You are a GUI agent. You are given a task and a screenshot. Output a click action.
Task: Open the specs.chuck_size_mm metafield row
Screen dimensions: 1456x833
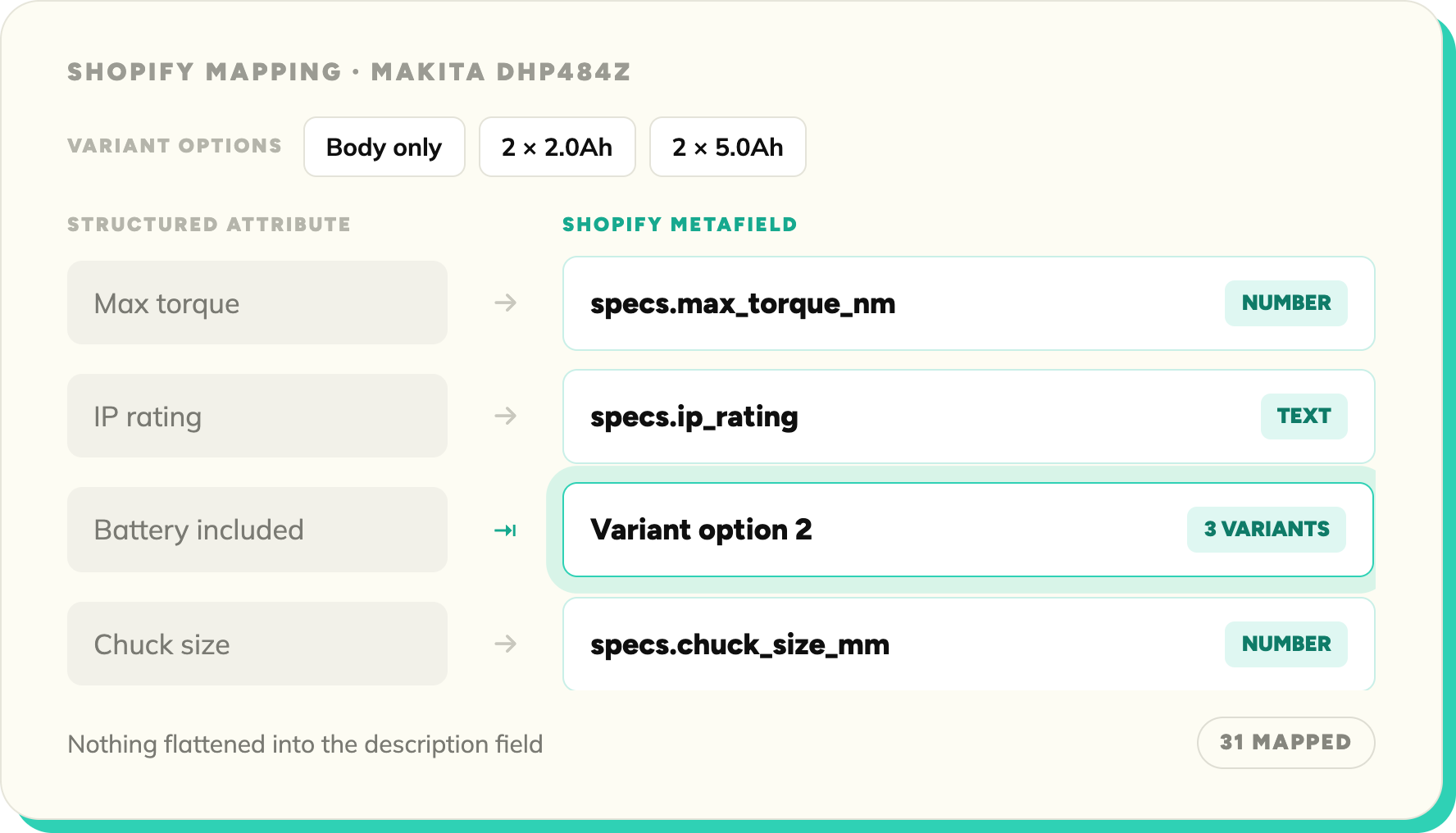(x=968, y=644)
